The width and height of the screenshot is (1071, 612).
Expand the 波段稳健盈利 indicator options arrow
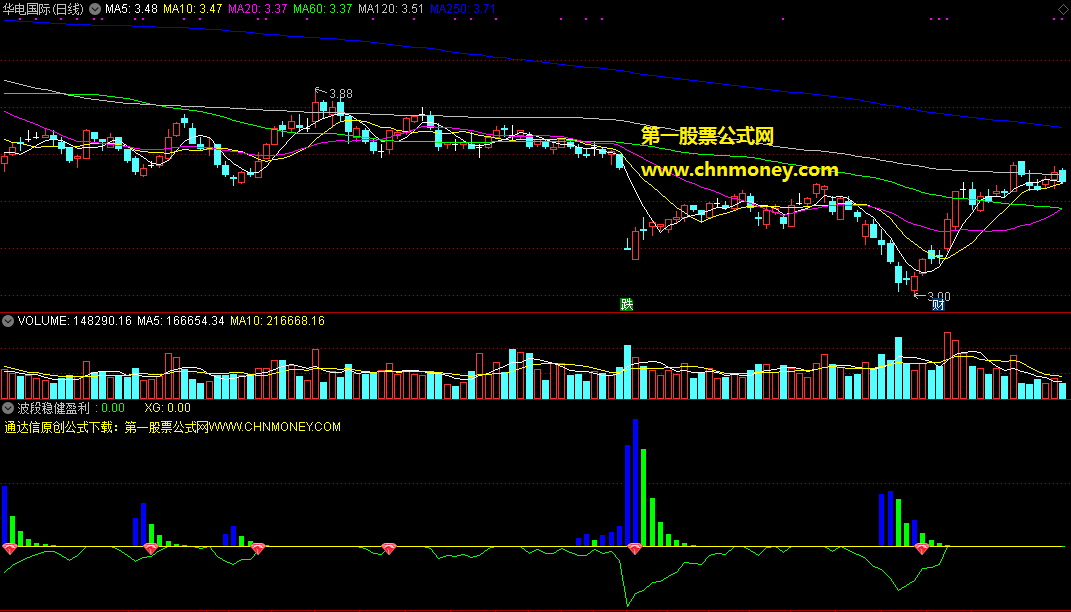tap(8, 408)
